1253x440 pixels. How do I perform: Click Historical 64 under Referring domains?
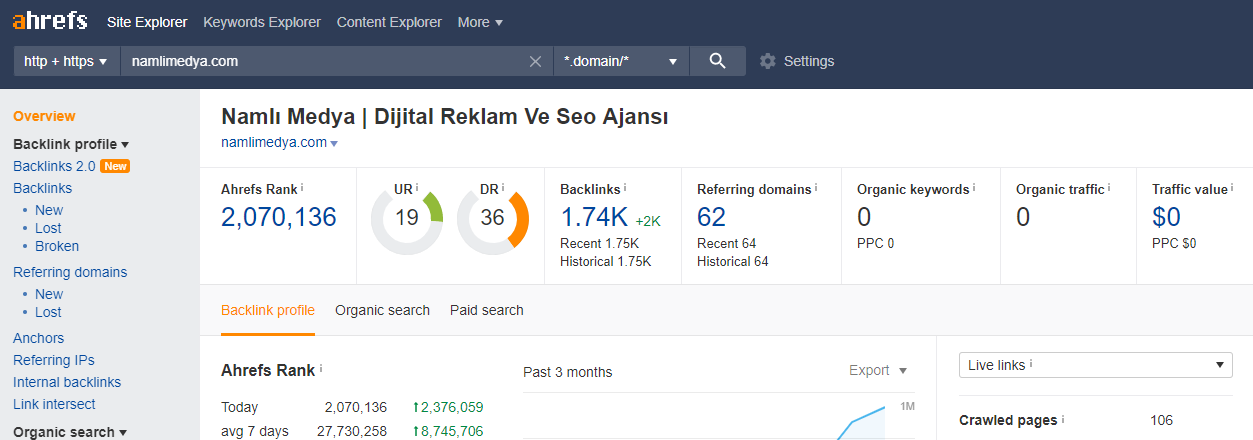(x=733, y=261)
